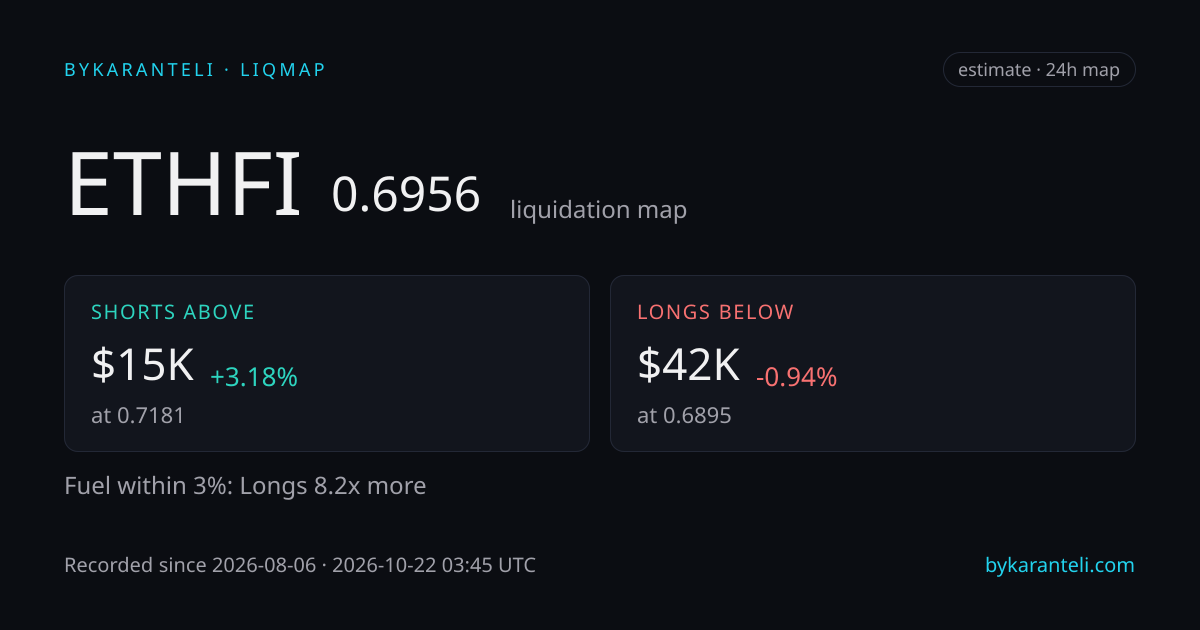Open the Shorts Above card
1200x630 pixels.
tap(327, 363)
